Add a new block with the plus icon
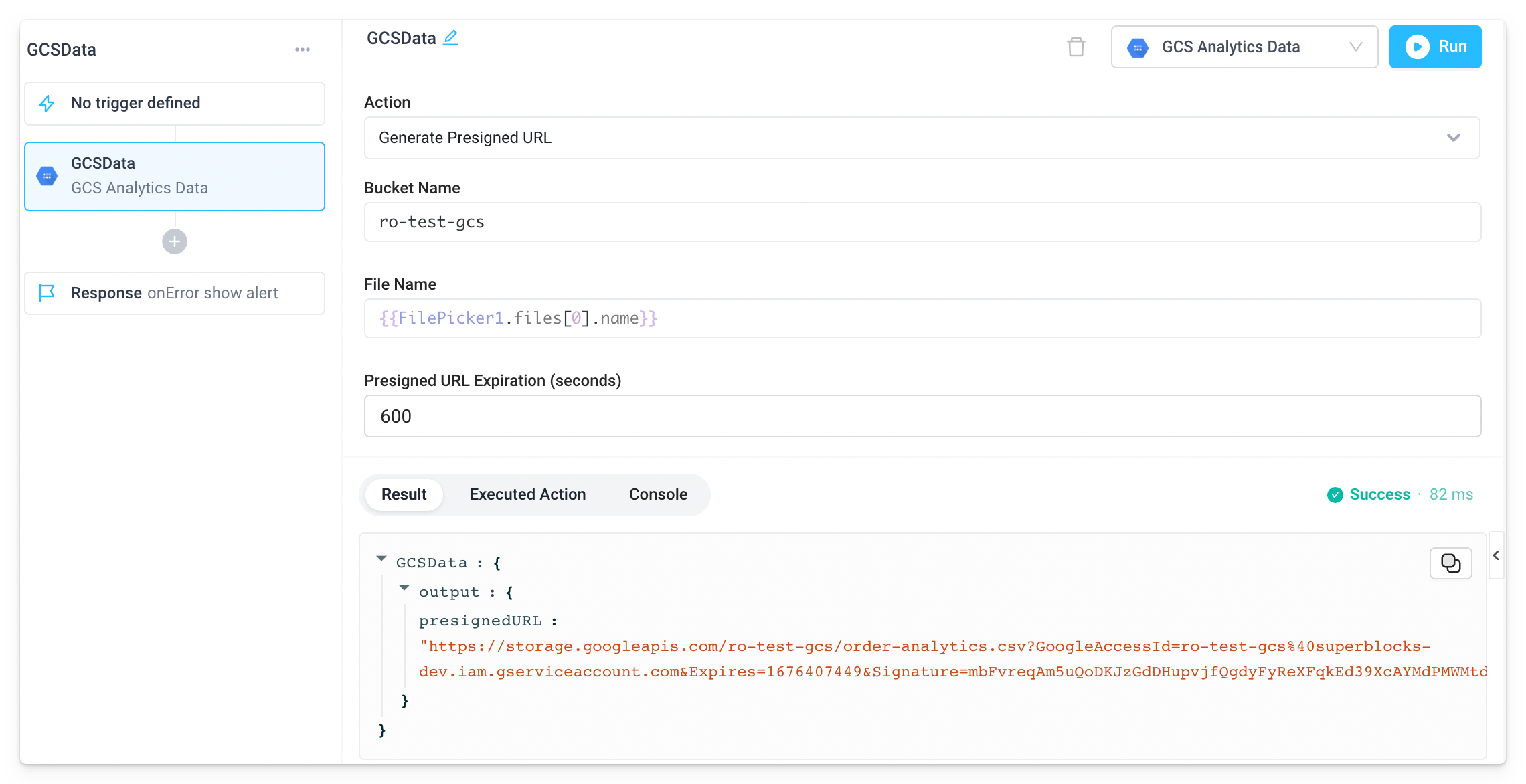The height and width of the screenshot is (784, 1526). (x=174, y=241)
